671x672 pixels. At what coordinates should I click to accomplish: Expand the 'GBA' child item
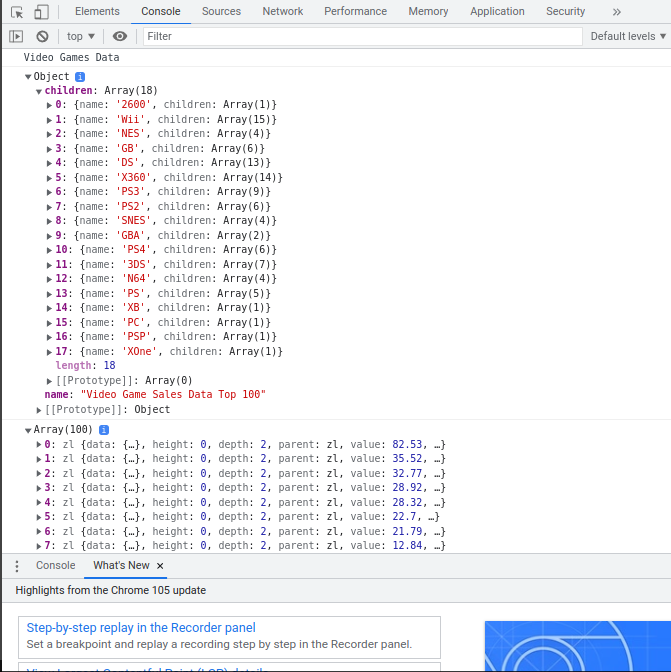tap(49, 236)
